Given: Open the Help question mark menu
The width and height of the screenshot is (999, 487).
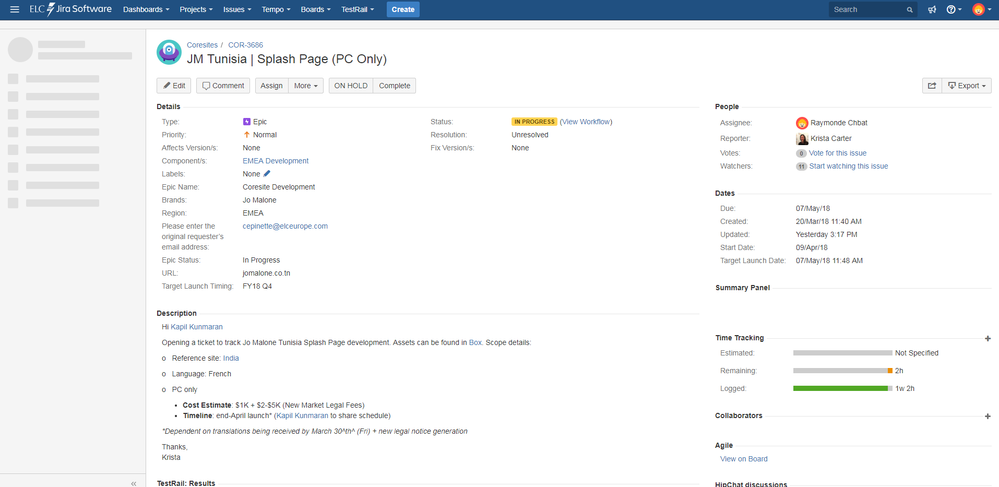Looking at the screenshot, I should click(x=953, y=10).
